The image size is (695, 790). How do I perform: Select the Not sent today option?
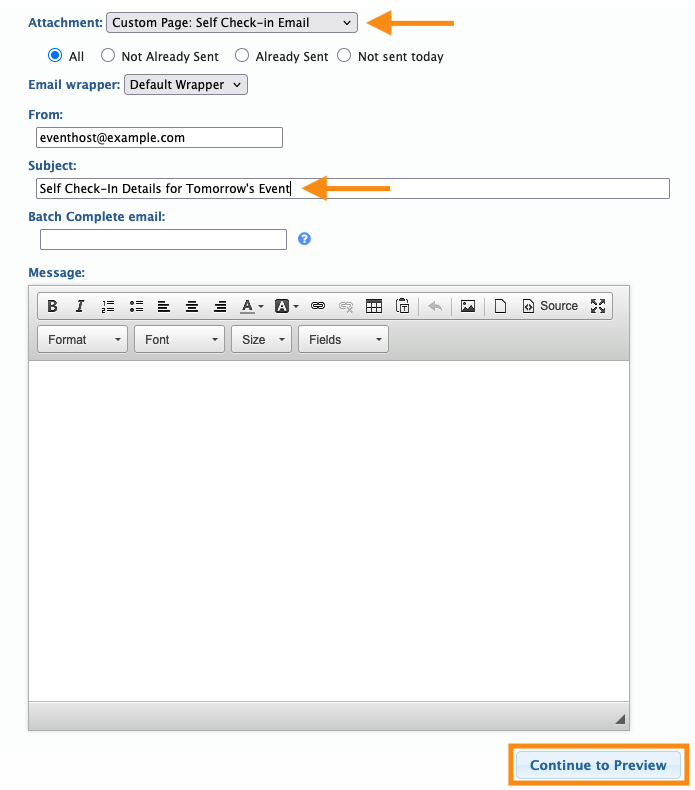coord(344,55)
